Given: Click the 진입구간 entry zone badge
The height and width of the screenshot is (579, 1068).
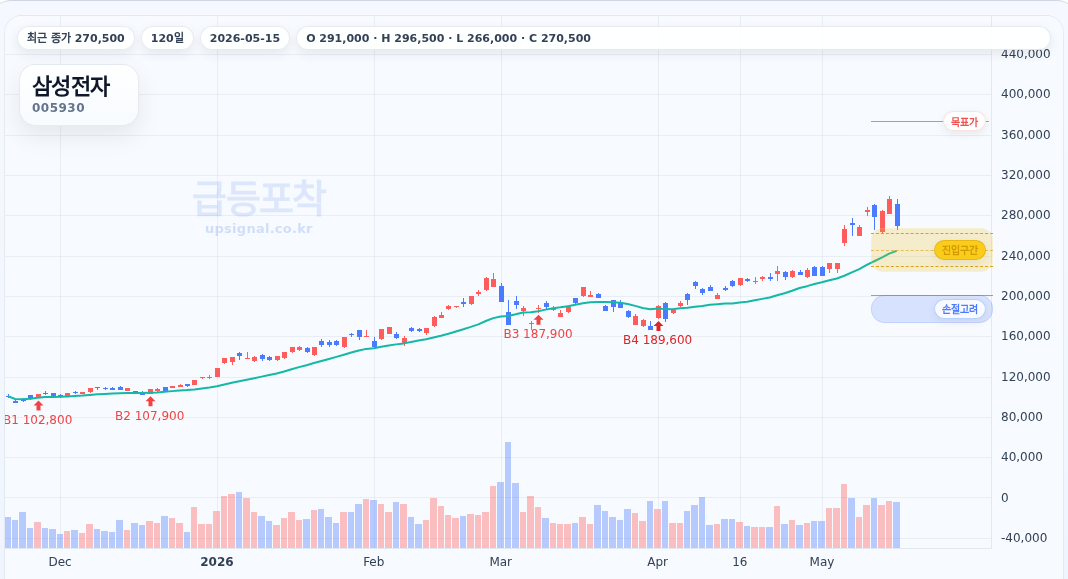Looking at the screenshot, I should (x=960, y=250).
